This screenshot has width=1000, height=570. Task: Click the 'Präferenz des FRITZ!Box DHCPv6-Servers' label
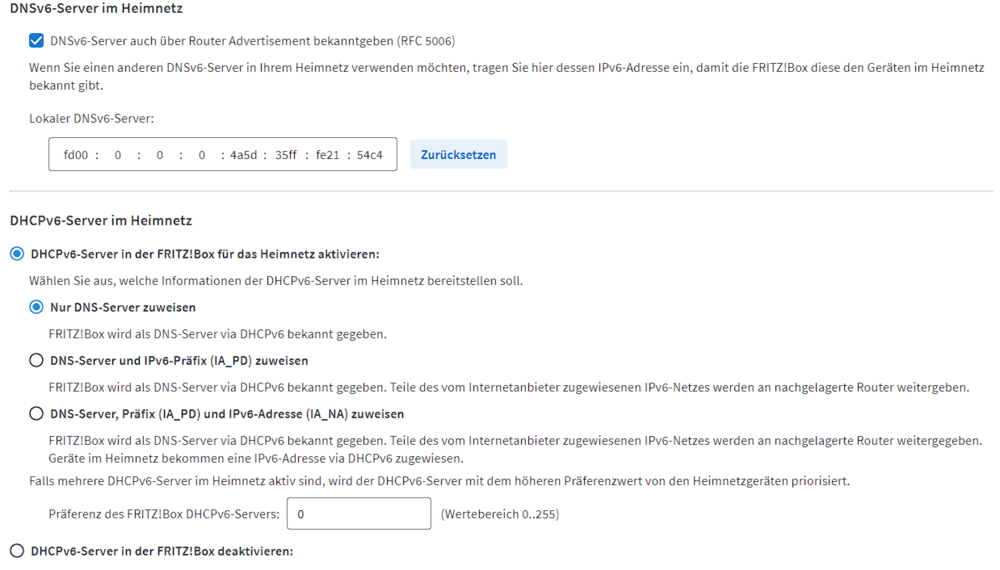[164, 515]
